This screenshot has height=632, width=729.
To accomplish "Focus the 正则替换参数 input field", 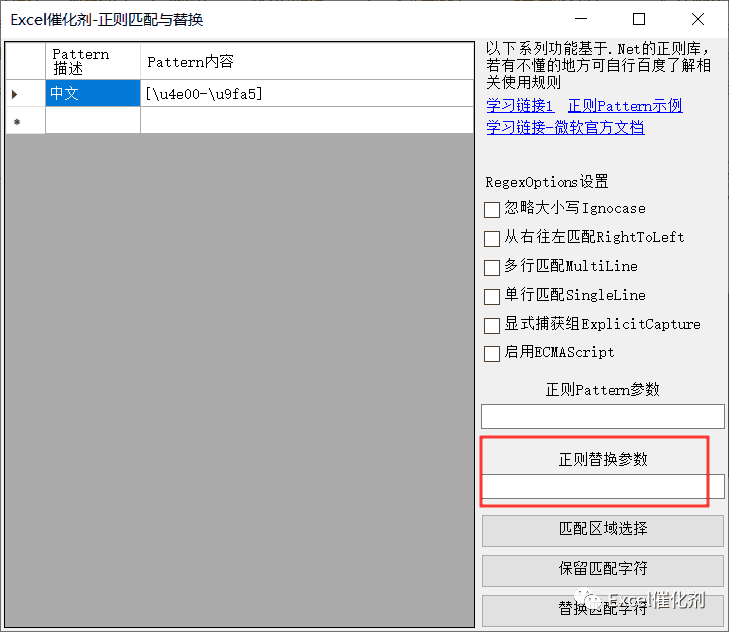I will 603,486.
